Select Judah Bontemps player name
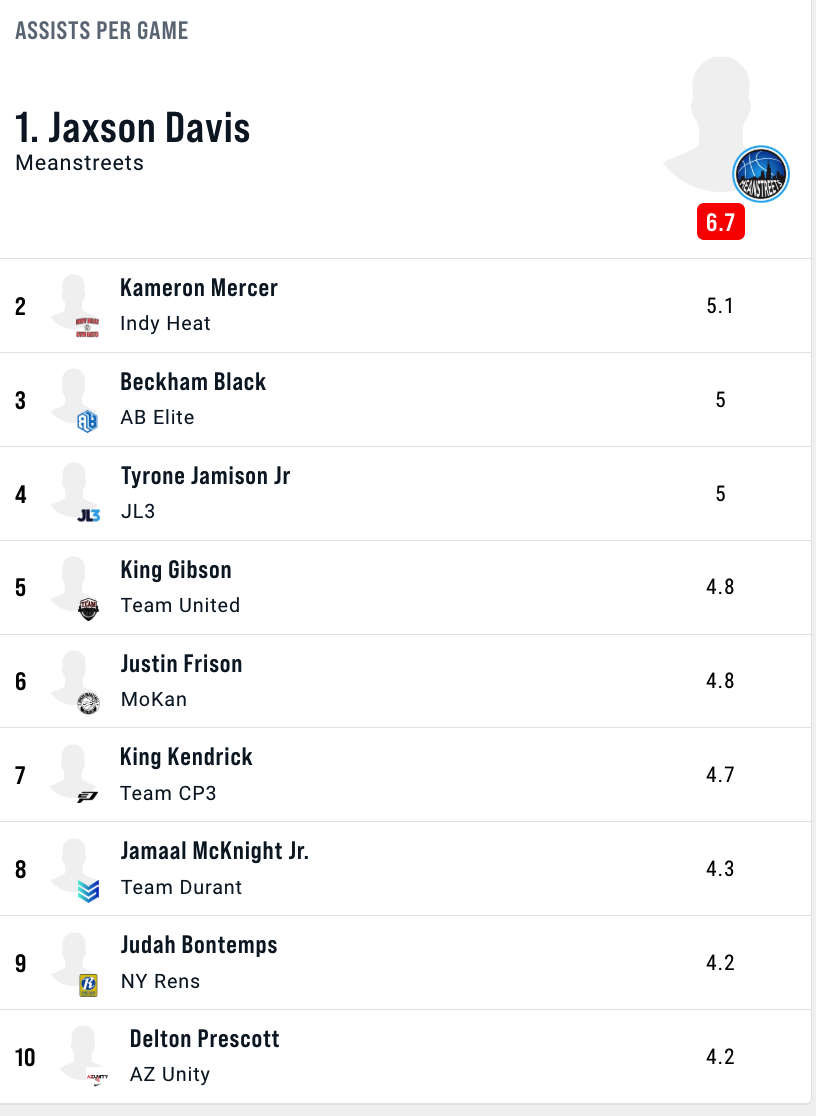This screenshot has height=1116, width=816. click(x=199, y=945)
